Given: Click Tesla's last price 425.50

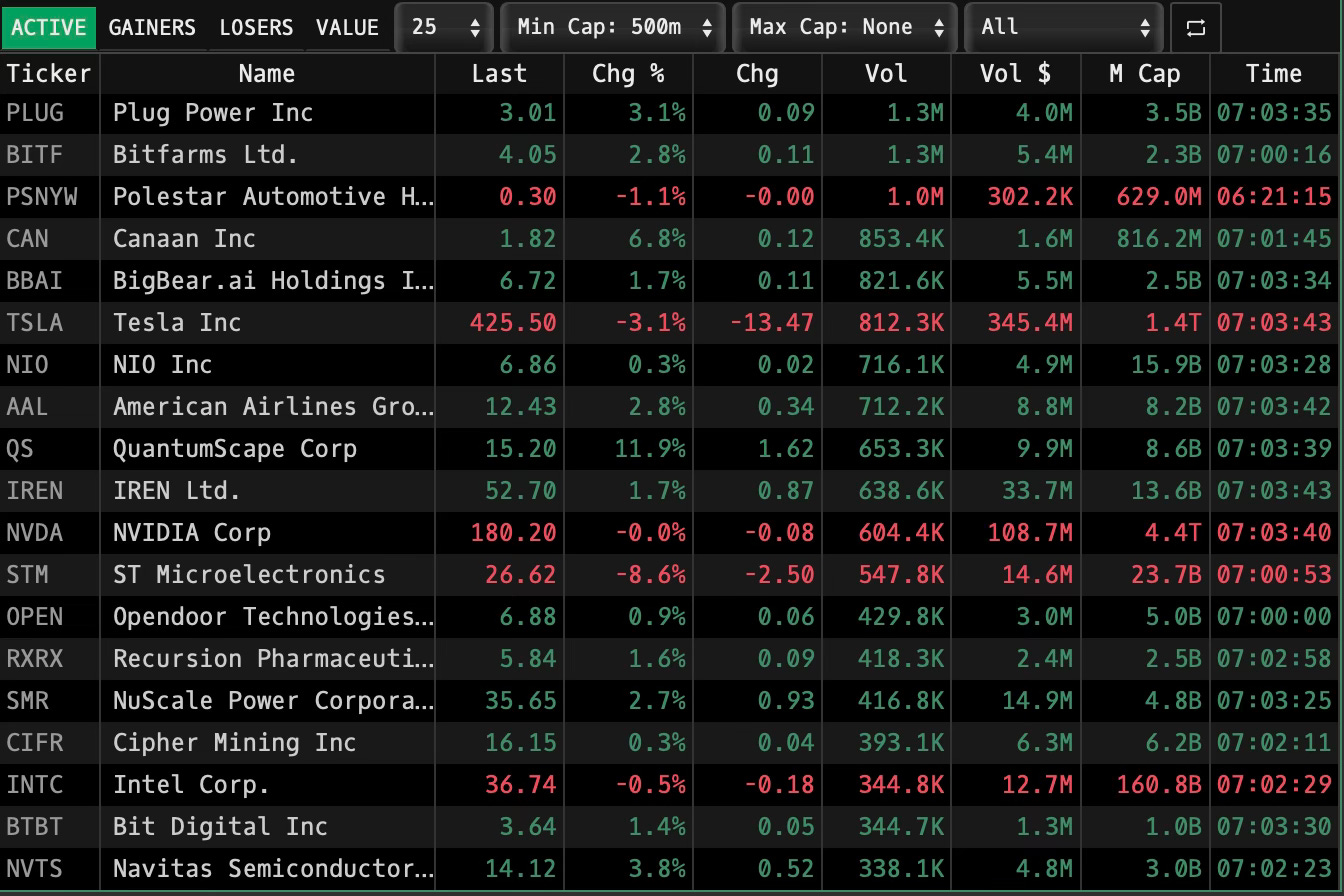Looking at the screenshot, I should click(513, 323).
